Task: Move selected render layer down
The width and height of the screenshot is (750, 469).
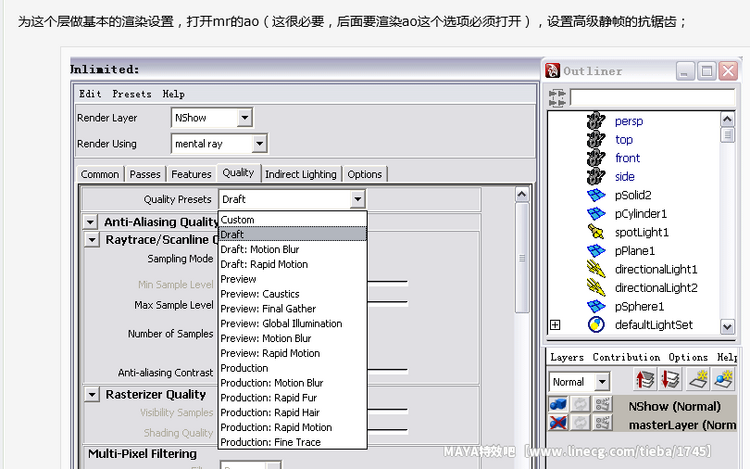Action: (x=671, y=380)
